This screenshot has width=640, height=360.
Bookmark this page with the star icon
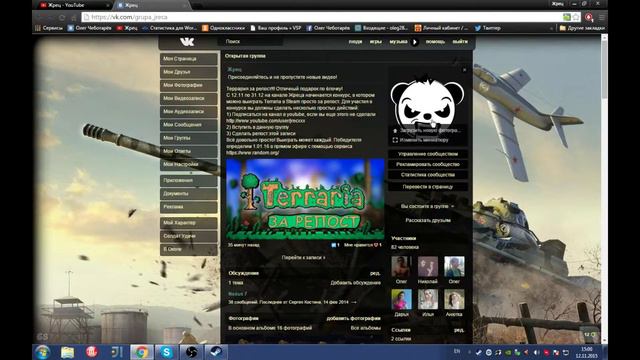click(576, 17)
